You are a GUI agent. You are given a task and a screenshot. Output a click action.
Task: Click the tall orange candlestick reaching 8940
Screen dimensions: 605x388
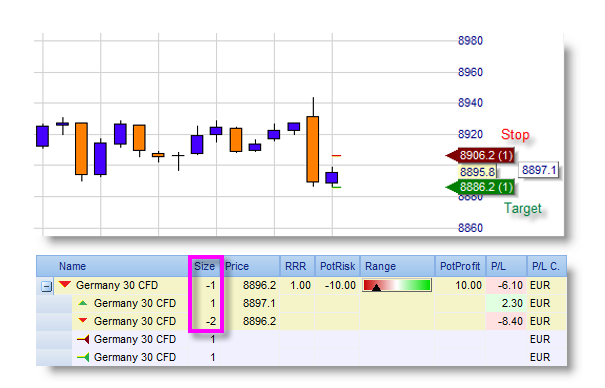313,149
